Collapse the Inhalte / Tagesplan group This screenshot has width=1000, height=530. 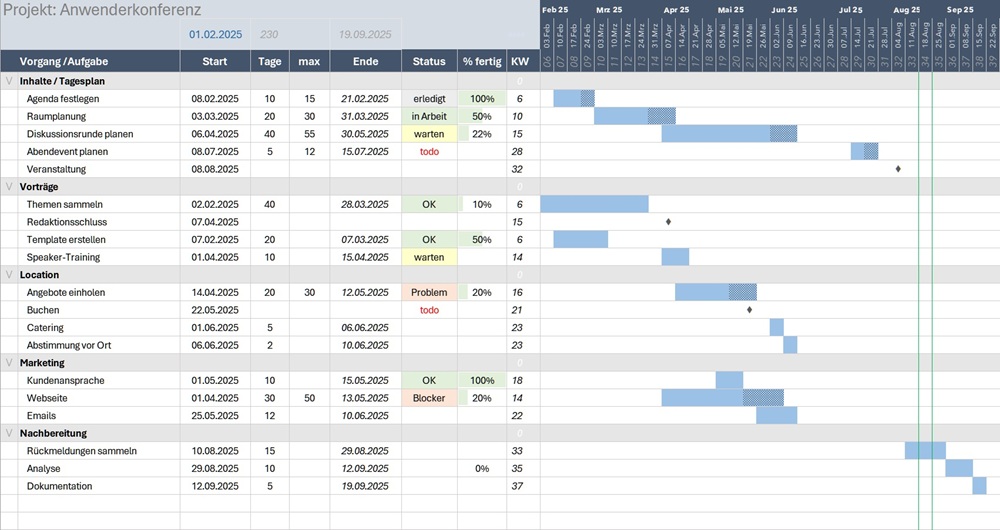click(9, 81)
